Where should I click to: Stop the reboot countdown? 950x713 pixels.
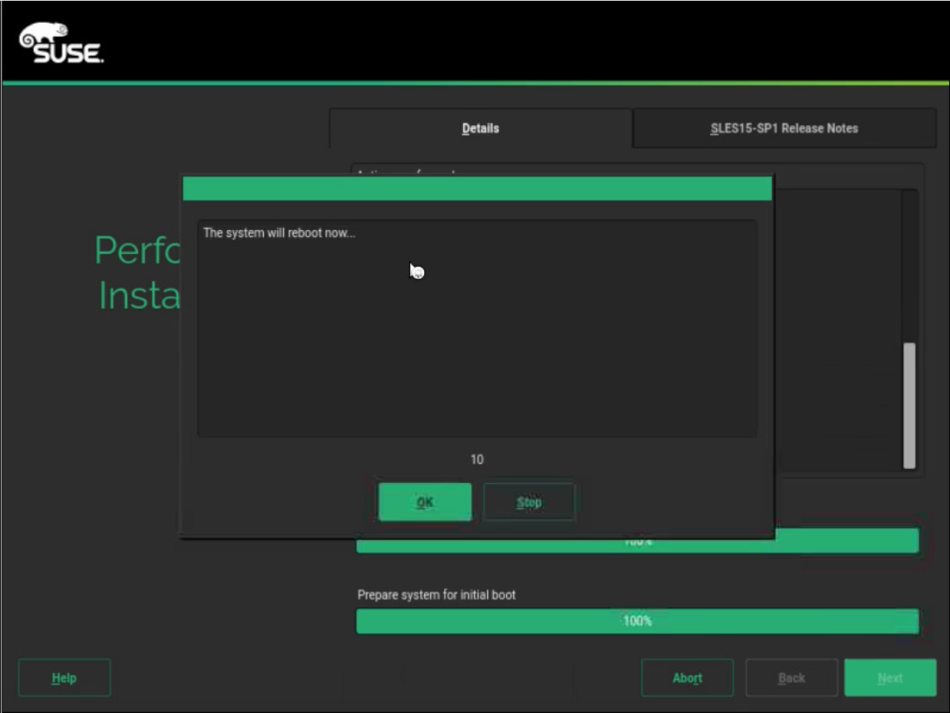(529, 502)
